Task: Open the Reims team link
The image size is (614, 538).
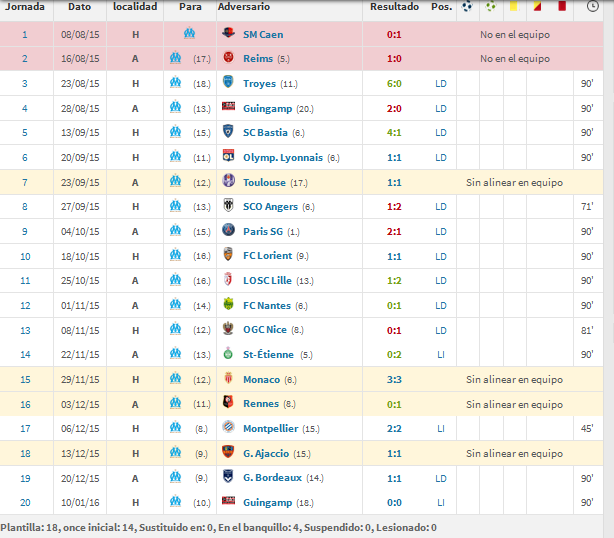Action: [x=258, y=59]
